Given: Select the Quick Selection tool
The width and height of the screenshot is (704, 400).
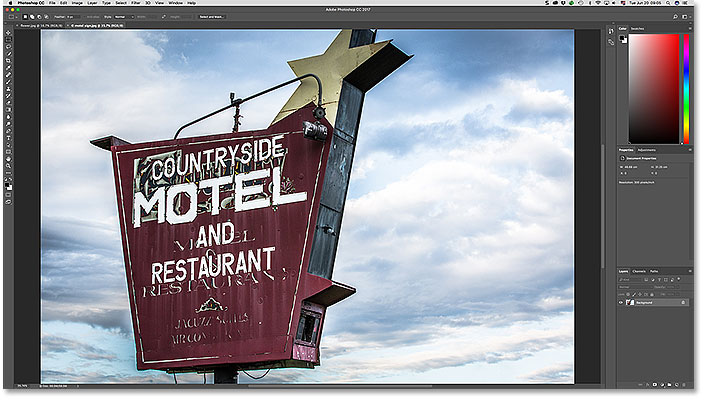Looking at the screenshot, I should click(9, 53).
